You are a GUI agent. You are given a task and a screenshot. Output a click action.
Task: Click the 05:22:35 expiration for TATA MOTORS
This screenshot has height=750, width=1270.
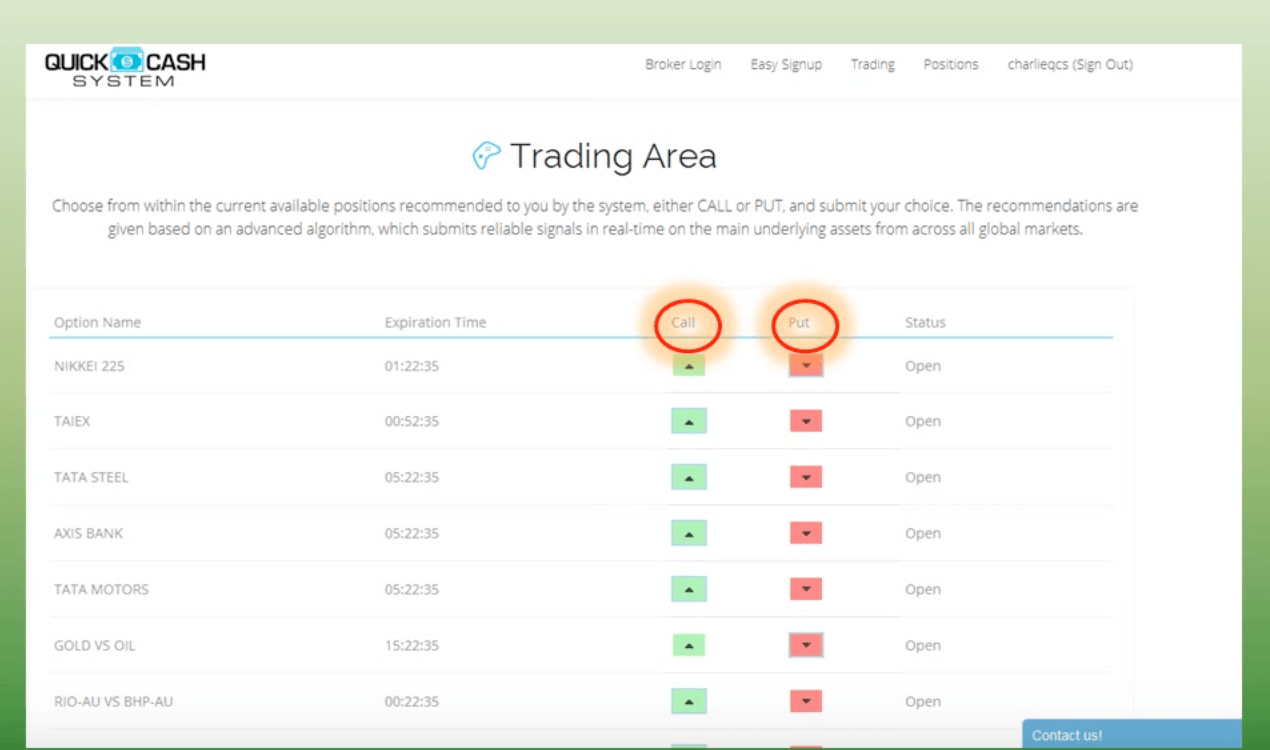coord(412,590)
